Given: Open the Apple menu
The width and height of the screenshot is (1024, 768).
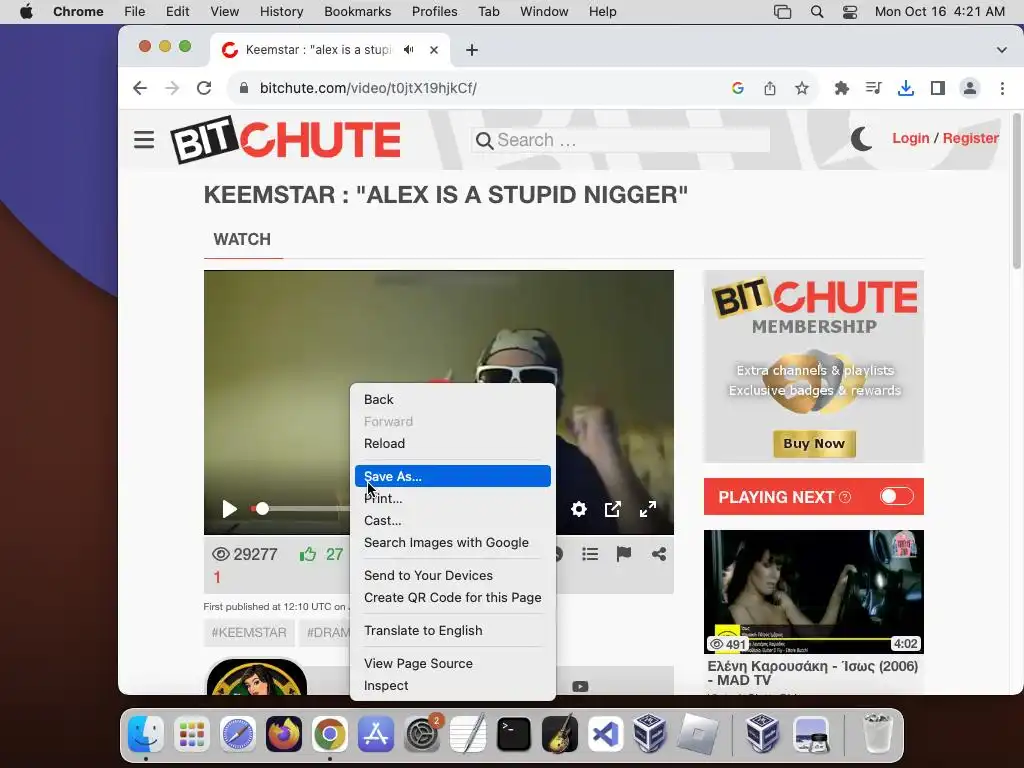Looking at the screenshot, I should 26,12.
